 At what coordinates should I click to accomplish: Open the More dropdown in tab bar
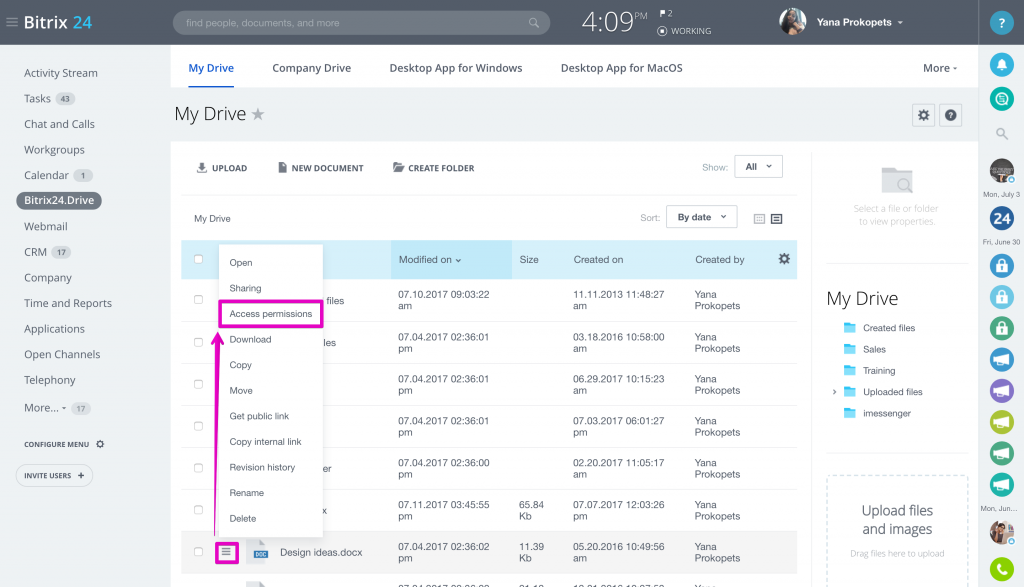pos(940,68)
